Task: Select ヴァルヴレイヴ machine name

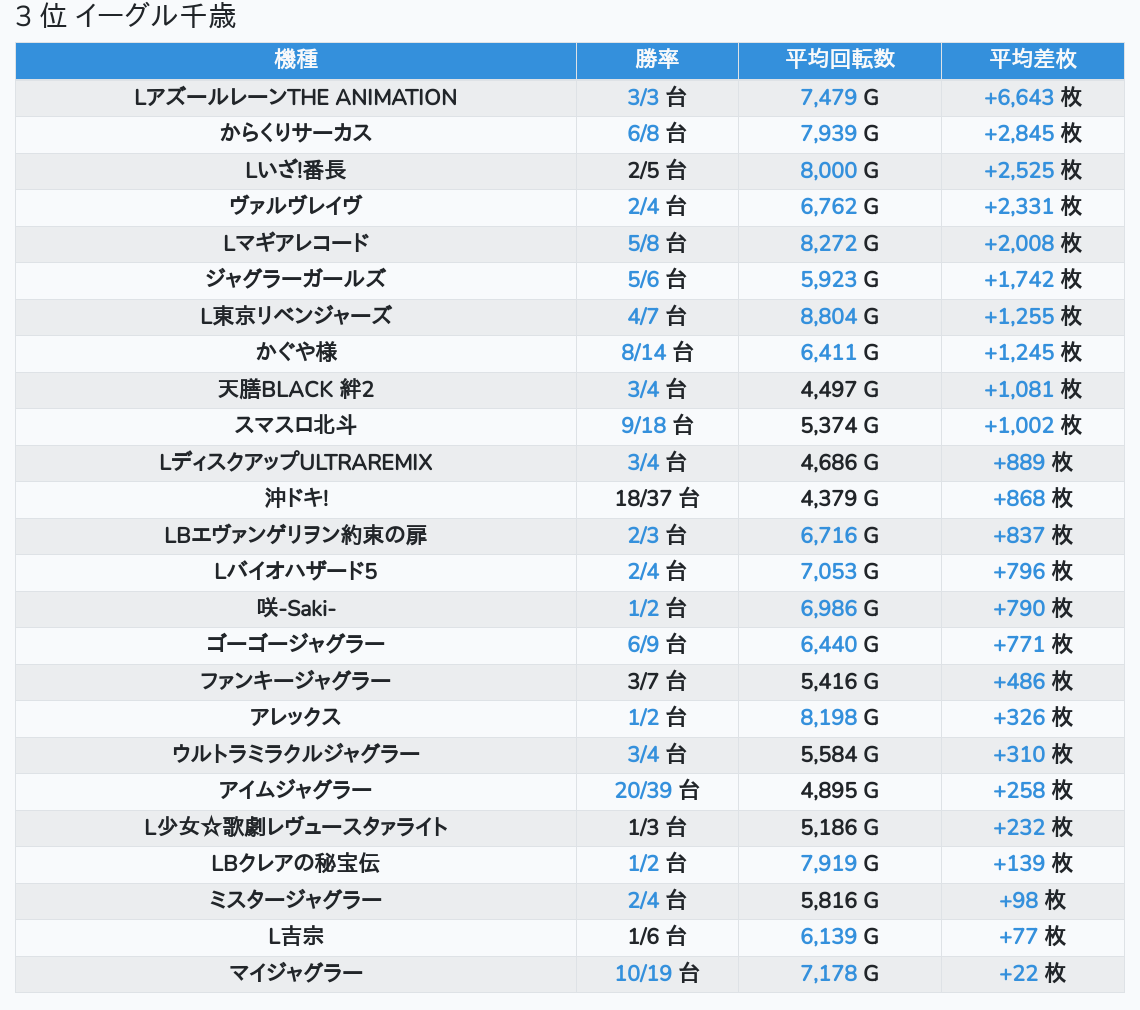Action: pos(296,207)
